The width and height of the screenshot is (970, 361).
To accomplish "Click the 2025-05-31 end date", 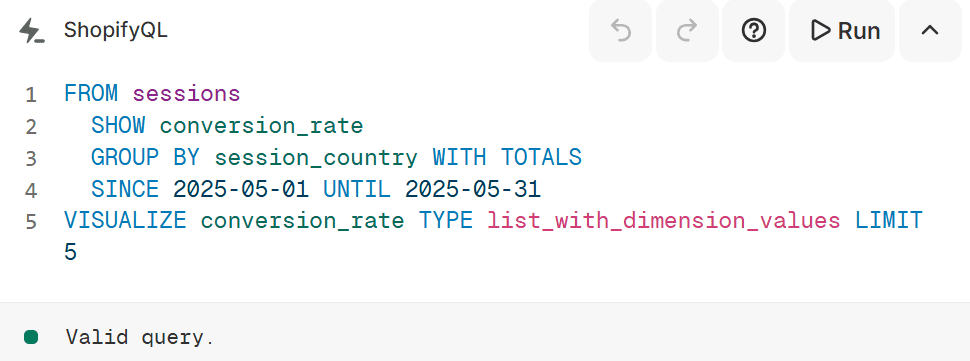I will click(473, 189).
